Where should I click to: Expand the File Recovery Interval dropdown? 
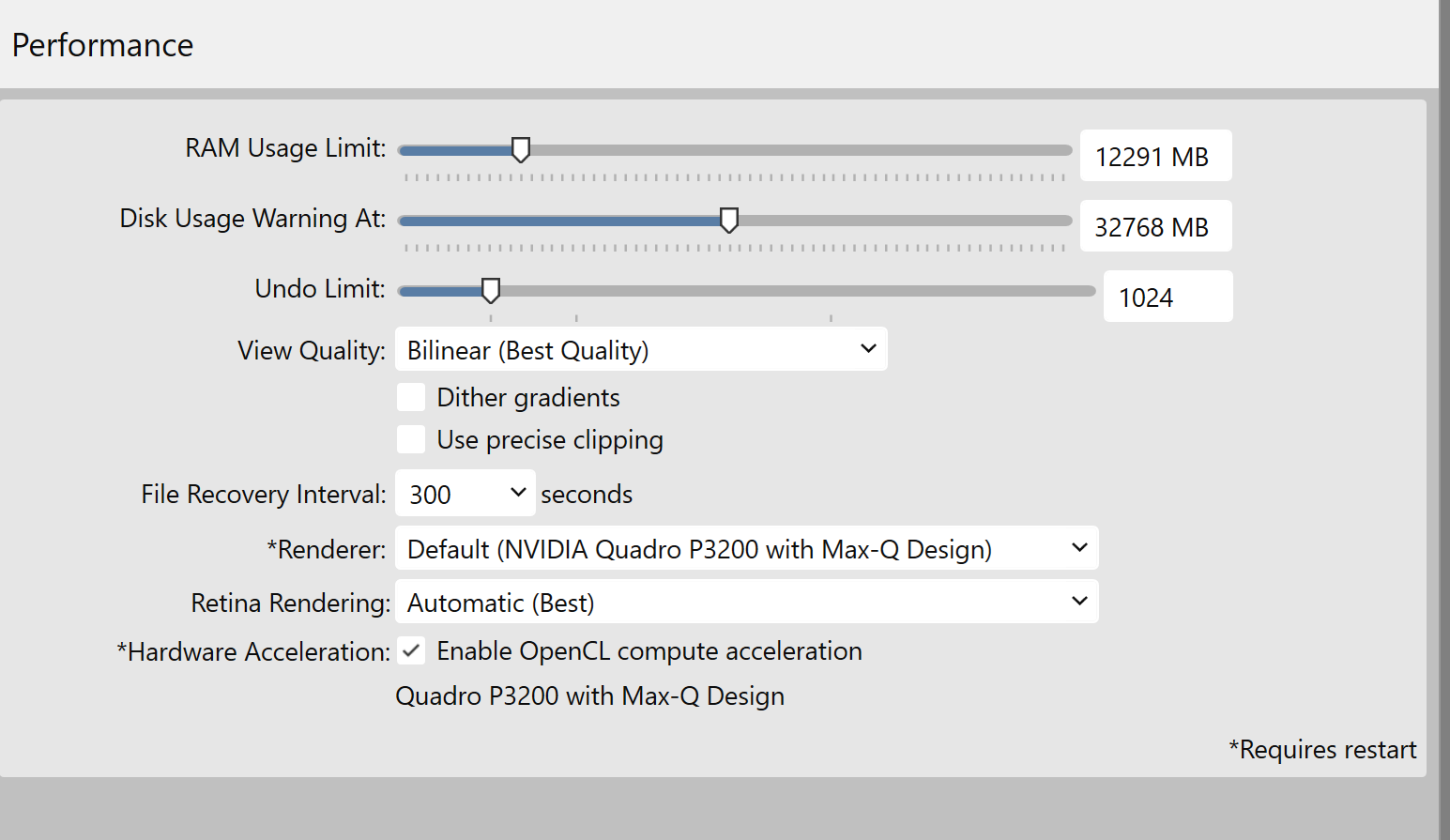tap(466, 494)
